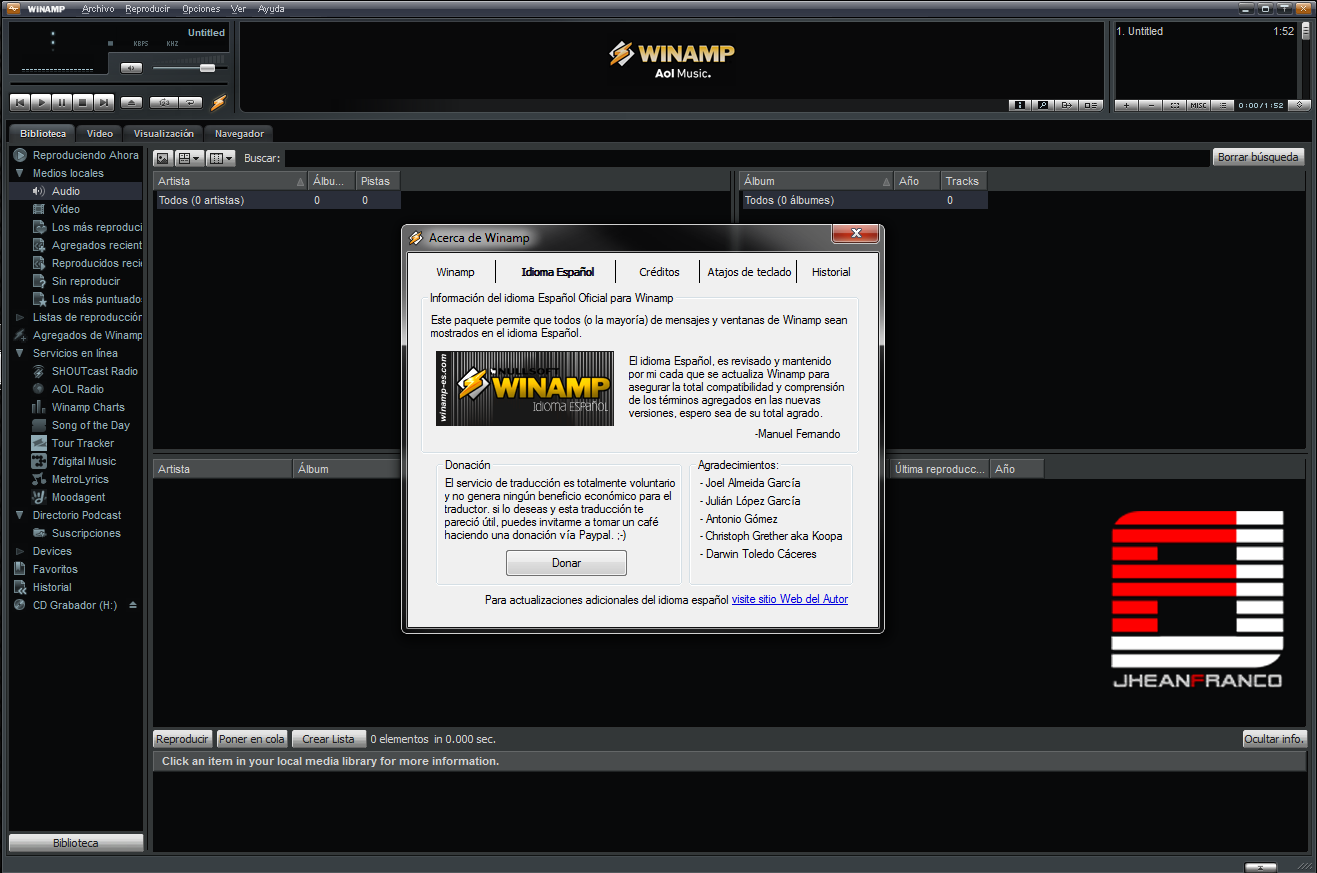Click the Biblioteca button at the bottom of the sidebar
Screen dimensions: 1317x873
coord(76,843)
